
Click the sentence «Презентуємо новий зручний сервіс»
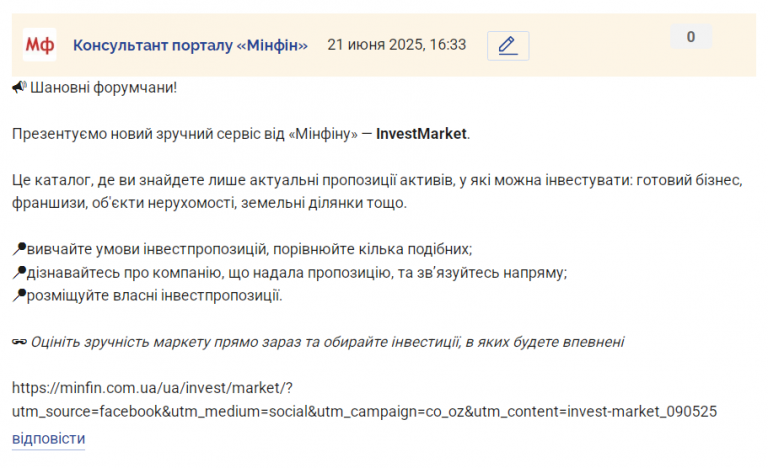pyautogui.click(x=241, y=134)
